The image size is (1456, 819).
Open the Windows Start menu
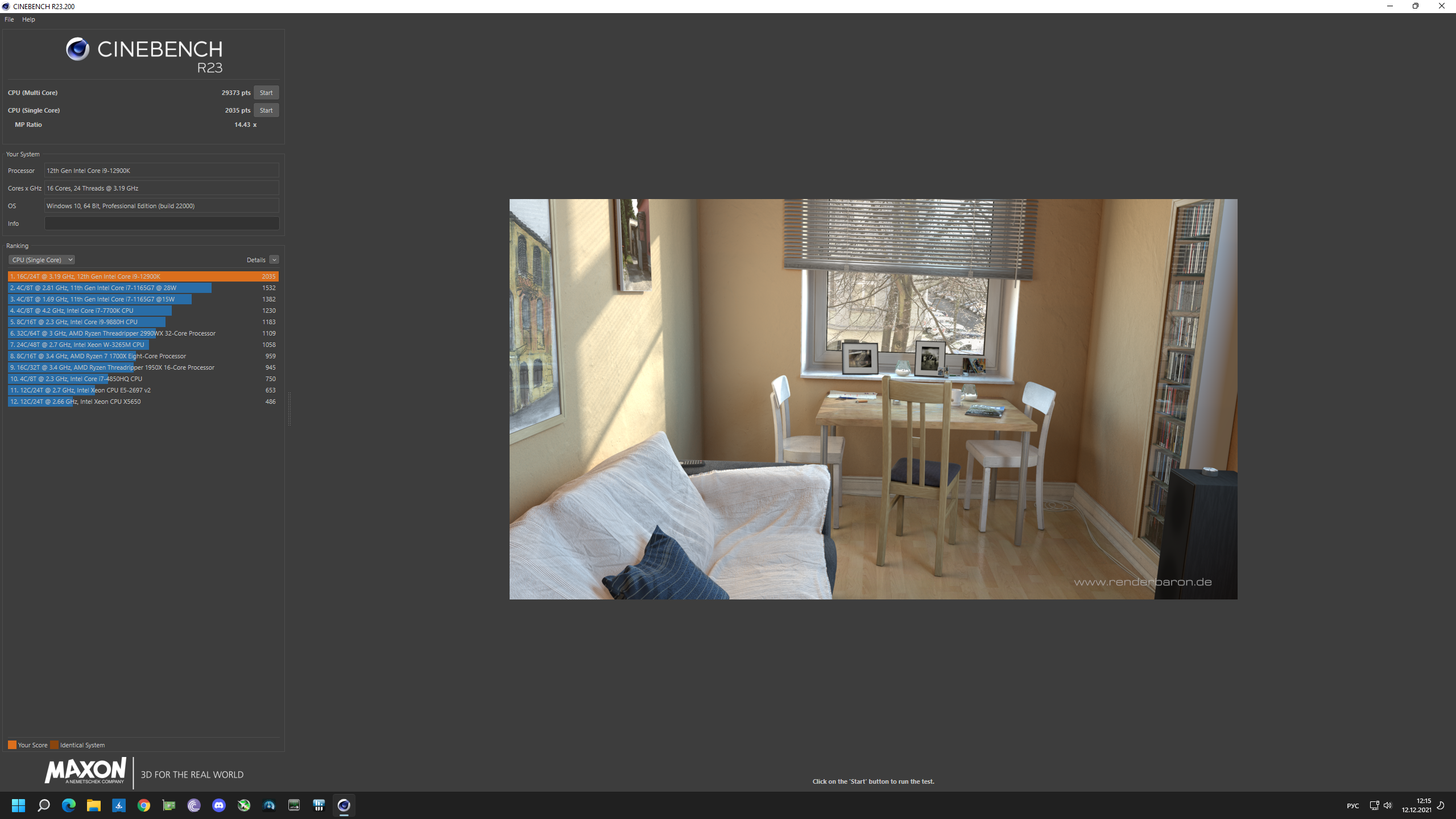(x=18, y=805)
